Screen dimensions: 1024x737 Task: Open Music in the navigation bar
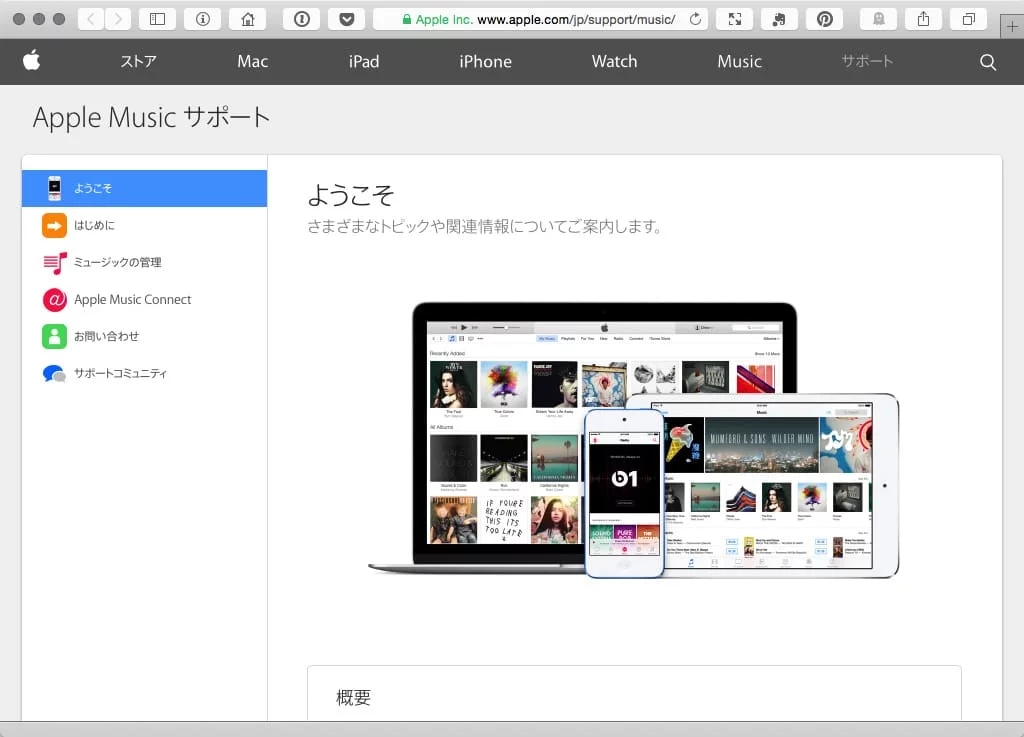point(739,61)
